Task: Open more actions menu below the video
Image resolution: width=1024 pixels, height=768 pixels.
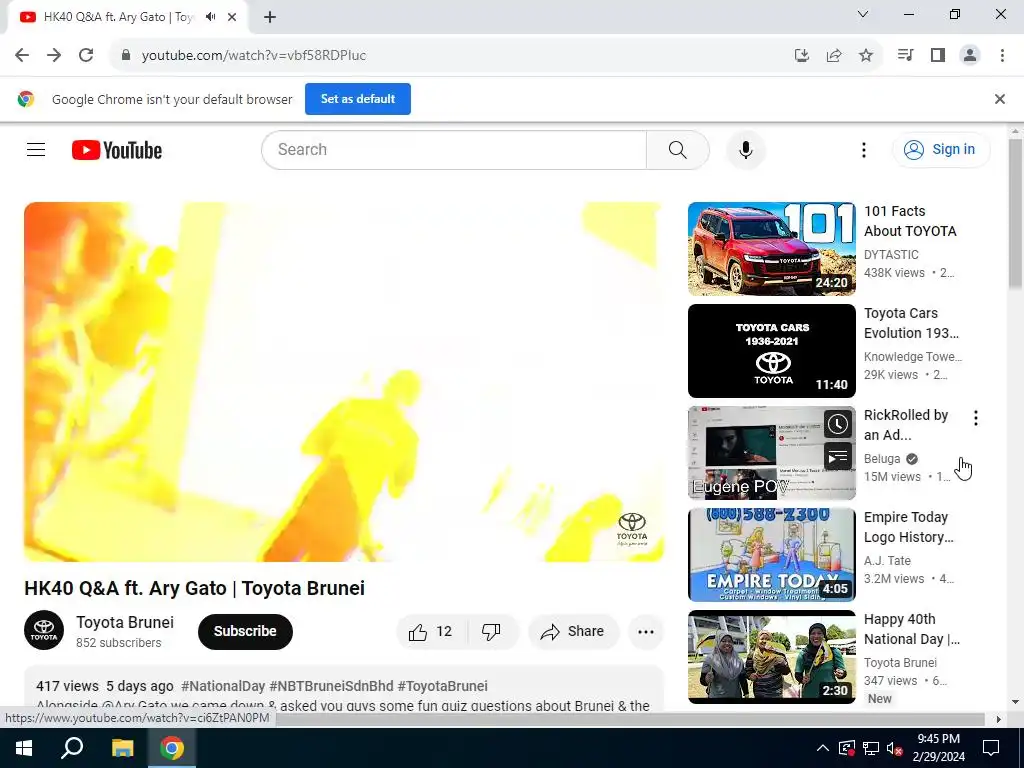Action: (x=645, y=632)
